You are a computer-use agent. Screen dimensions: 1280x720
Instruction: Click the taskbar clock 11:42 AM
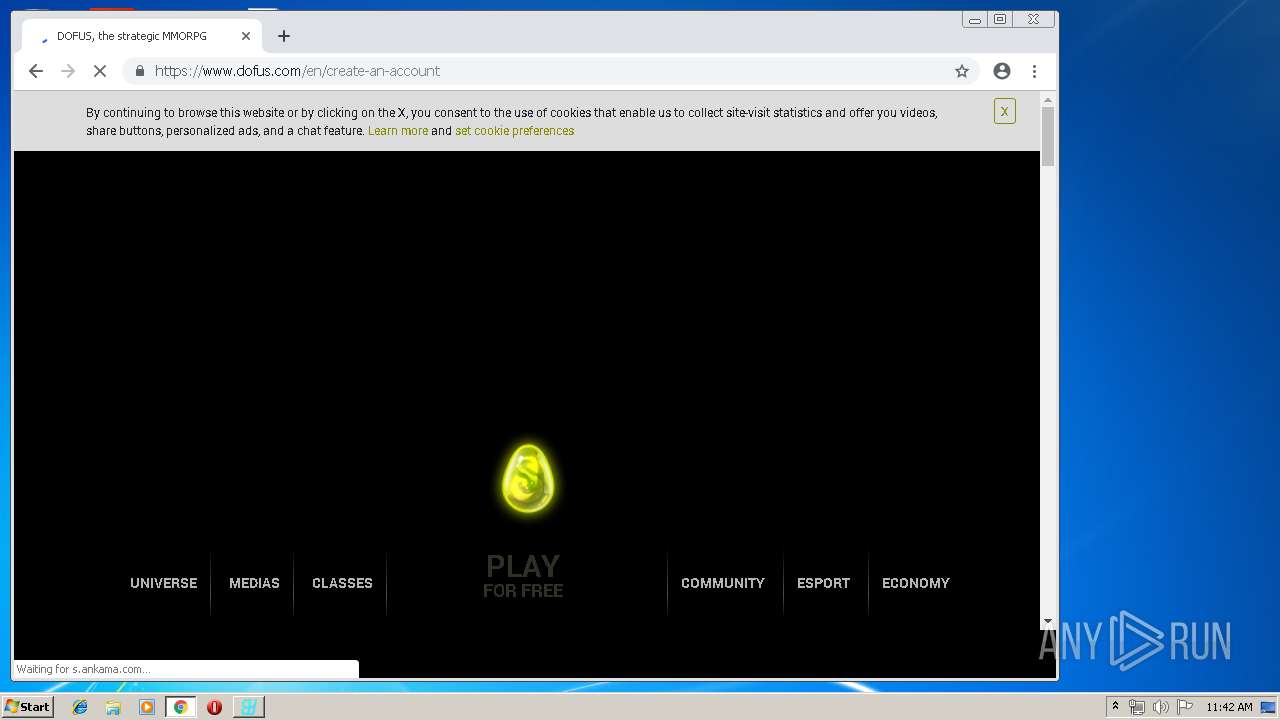(x=1229, y=707)
